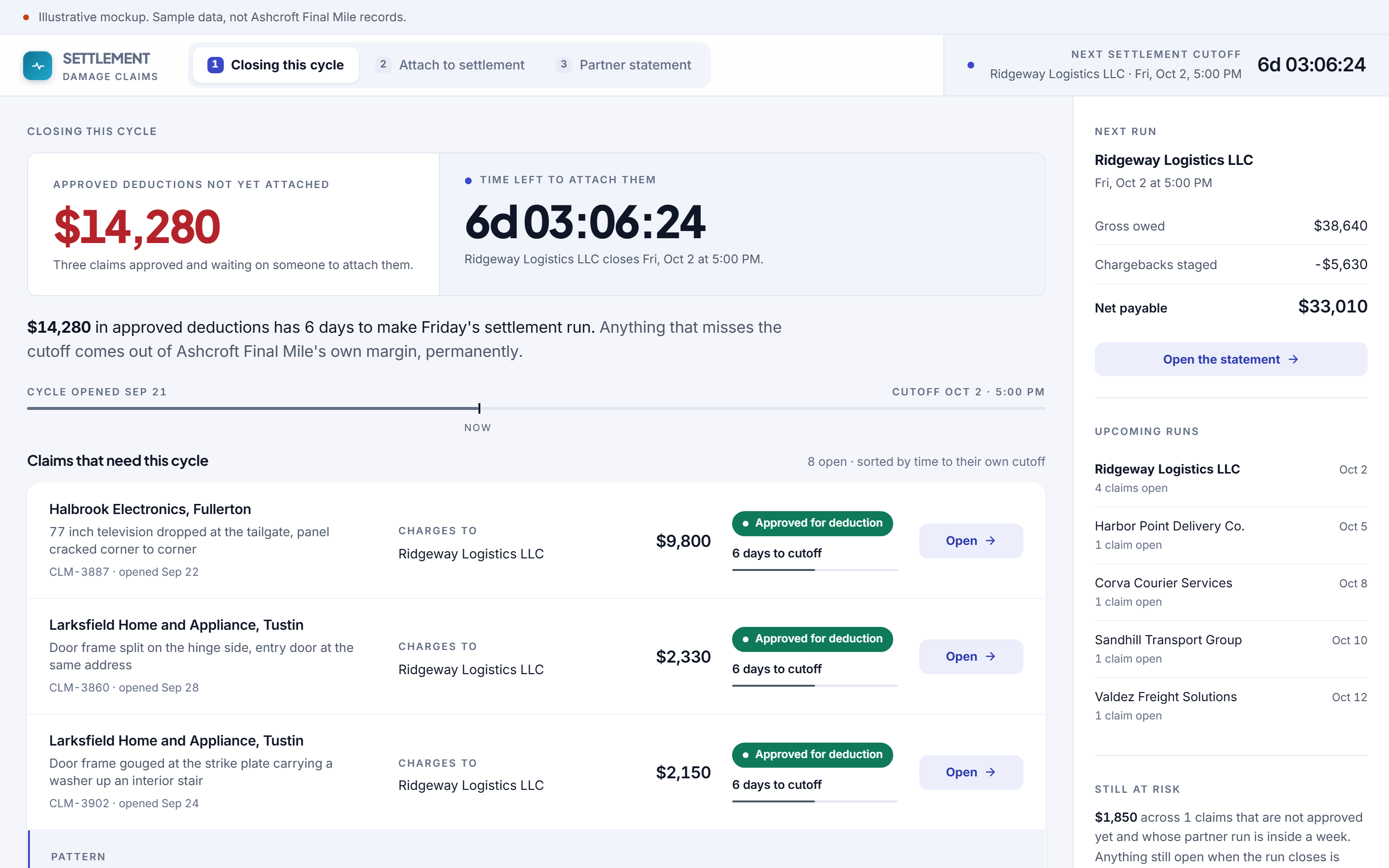Image resolution: width=1389 pixels, height=868 pixels.
Task: Click the Net payable $33,010 amount
Action: pos(1332,307)
